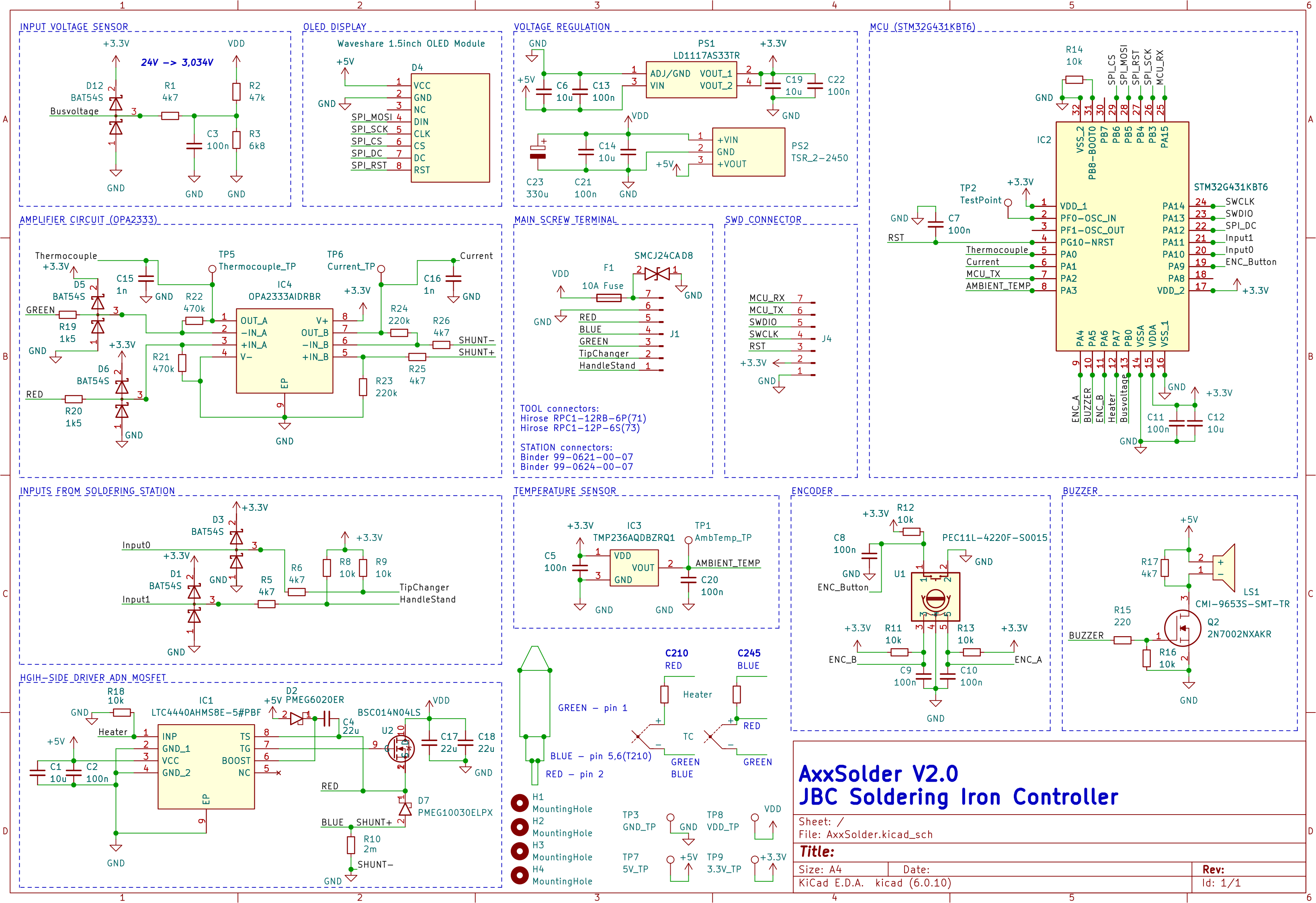The width and height of the screenshot is (1316, 903).
Task: Click the 'AxxSolder V2.0' title text
Action: click(878, 773)
